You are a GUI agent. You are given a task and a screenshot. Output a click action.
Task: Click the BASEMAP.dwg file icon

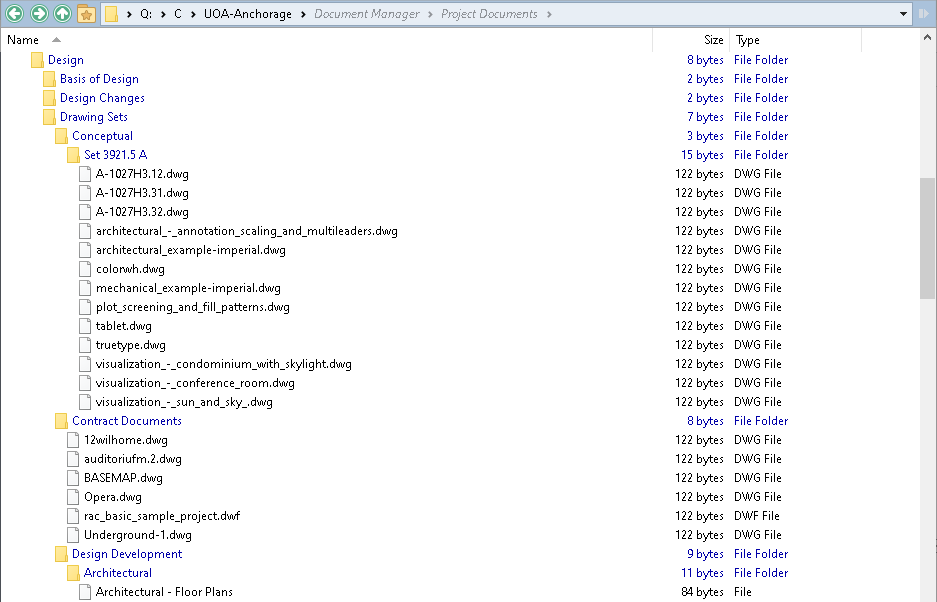click(x=72, y=477)
